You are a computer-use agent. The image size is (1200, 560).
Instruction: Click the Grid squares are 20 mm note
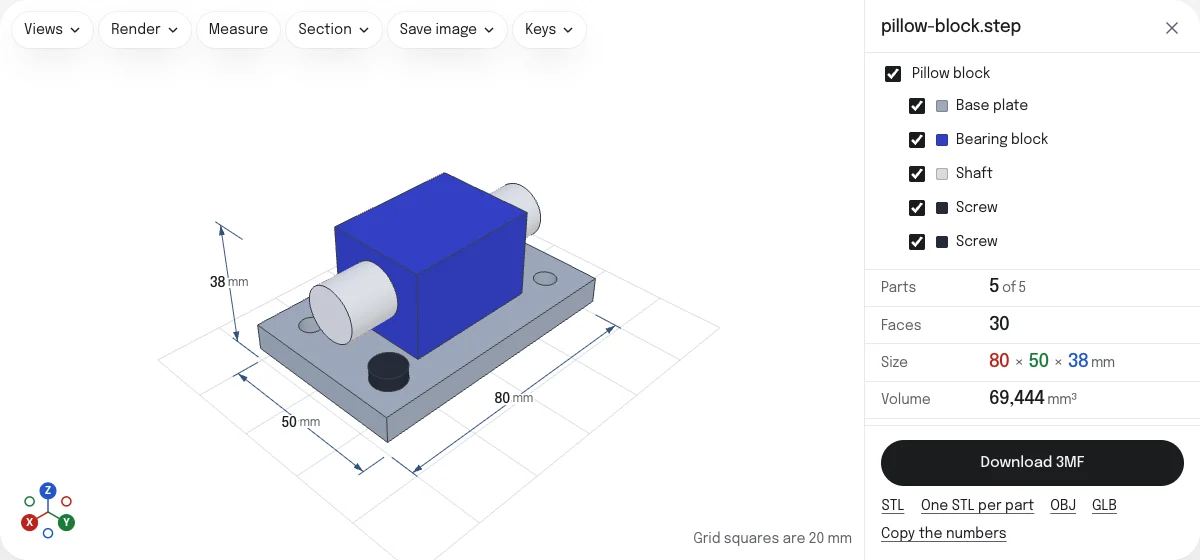click(x=772, y=538)
